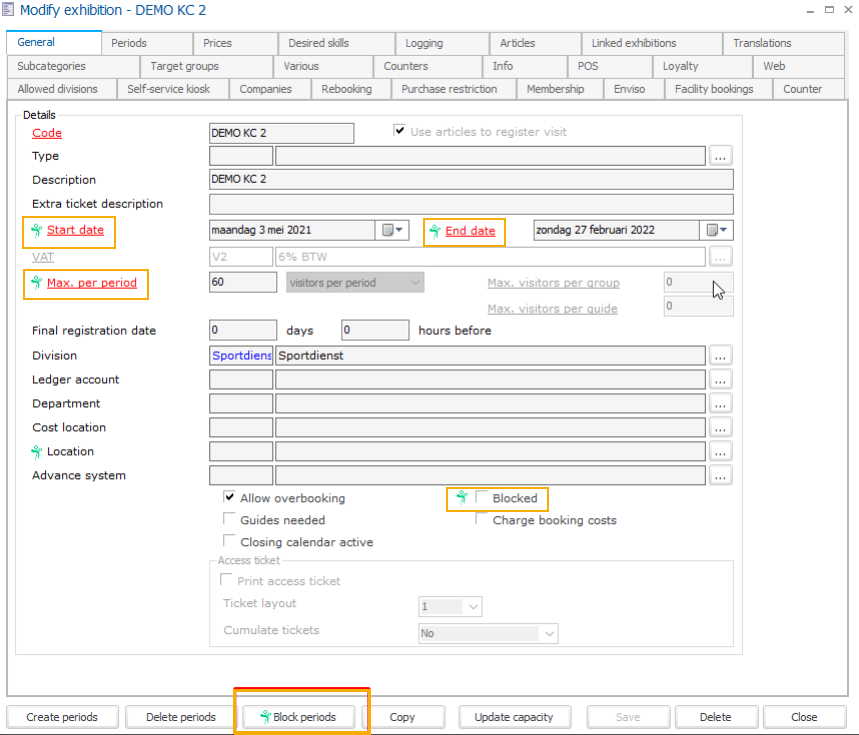The width and height of the screenshot is (859, 735).
Task: Open the Type lookup browse button
Action: [x=721, y=156]
